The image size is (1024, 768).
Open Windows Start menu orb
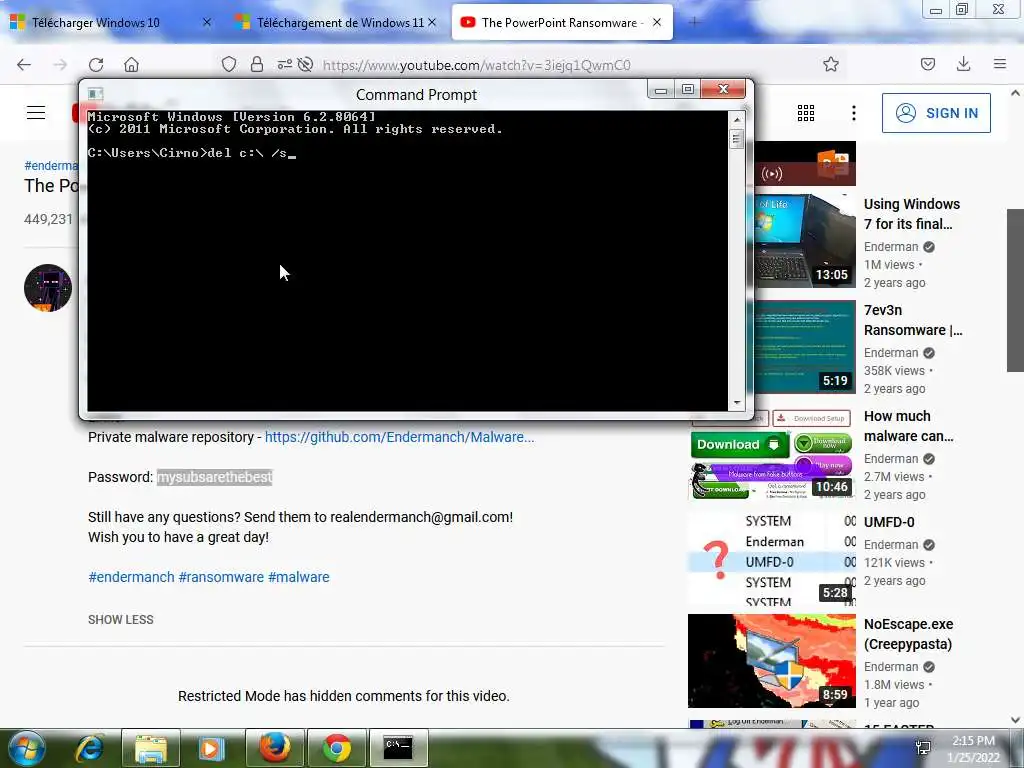tap(27, 748)
